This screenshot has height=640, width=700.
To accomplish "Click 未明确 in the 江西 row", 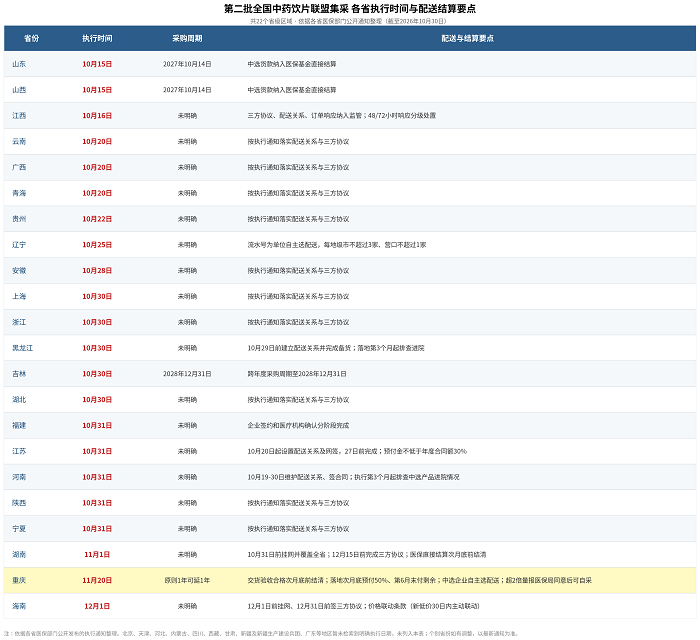I will click(x=187, y=116).
